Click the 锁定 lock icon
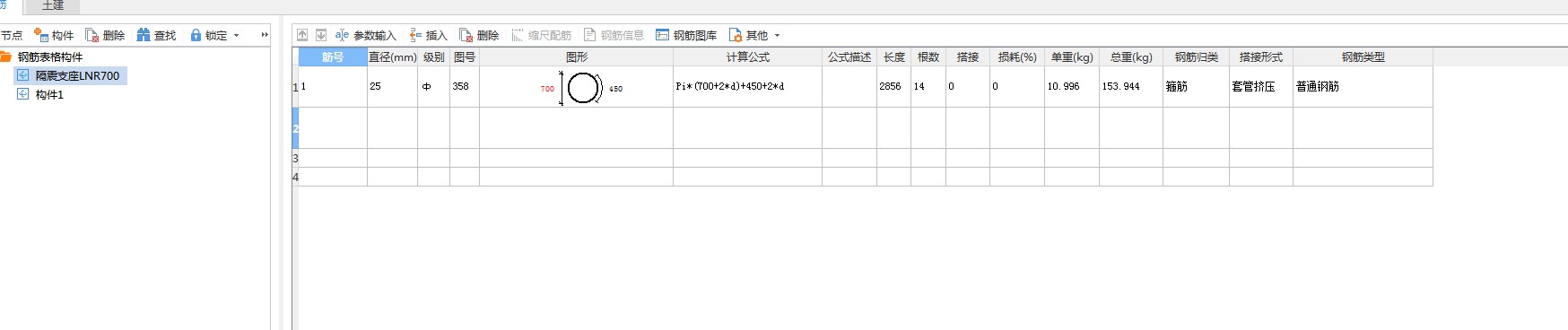Viewport: 1568px width, 330px height. [196, 35]
